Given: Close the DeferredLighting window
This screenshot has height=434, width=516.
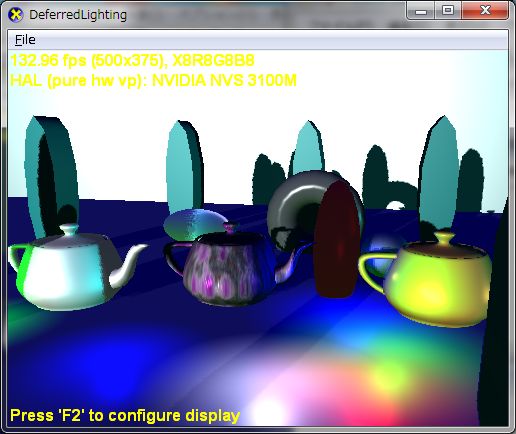Looking at the screenshot, I should point(485,11).
